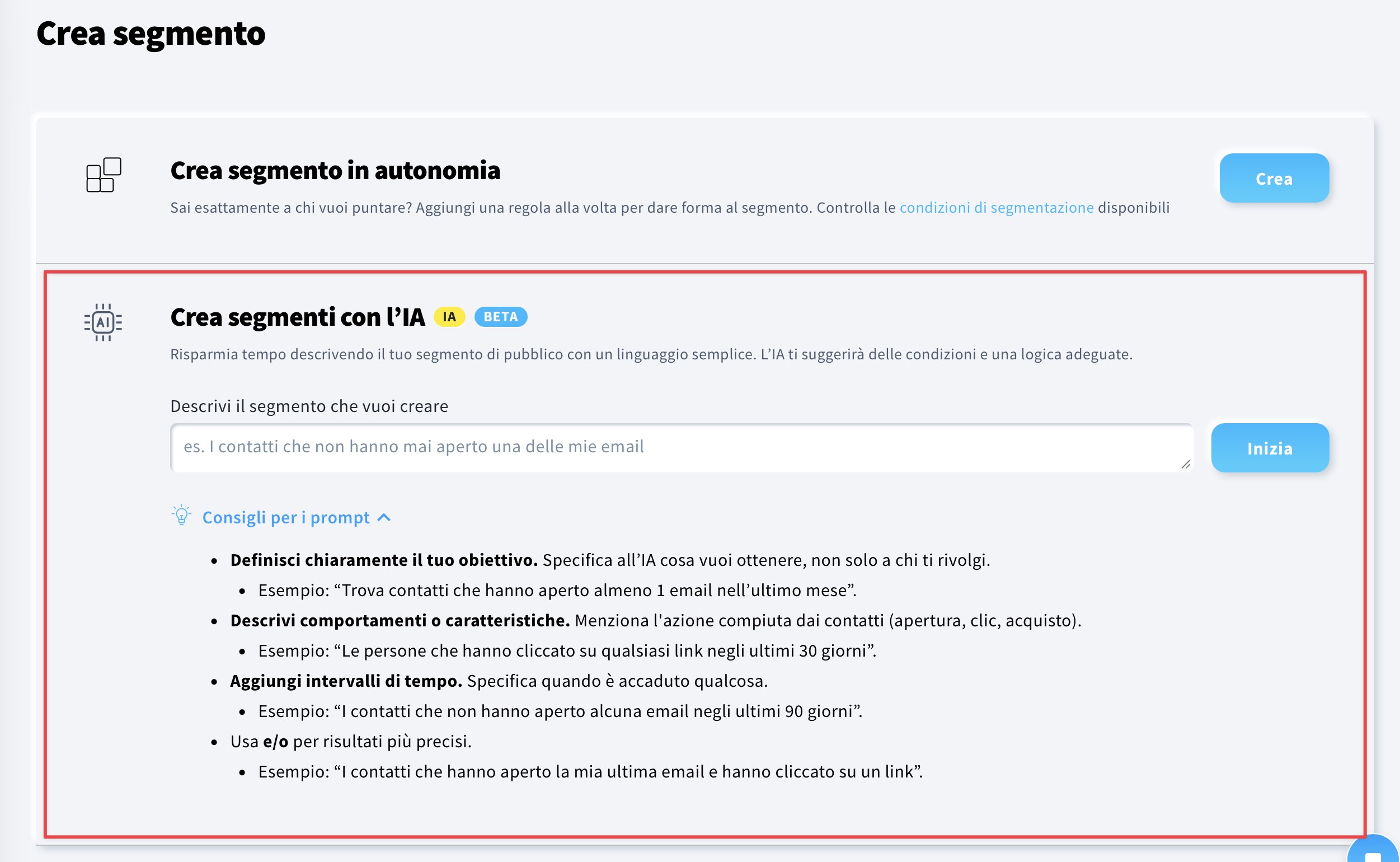Click the AI chip icon near Crea segmenti
This screenshot has height=862, width=1400.
click(x=103, y=322)
